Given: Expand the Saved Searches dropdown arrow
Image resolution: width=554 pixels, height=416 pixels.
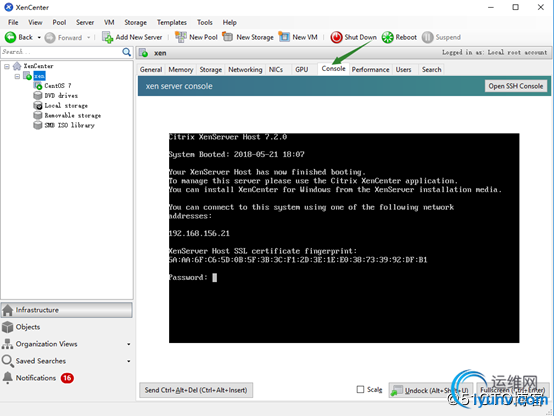Looking at the screenshot, I should (x=129, y=361).
